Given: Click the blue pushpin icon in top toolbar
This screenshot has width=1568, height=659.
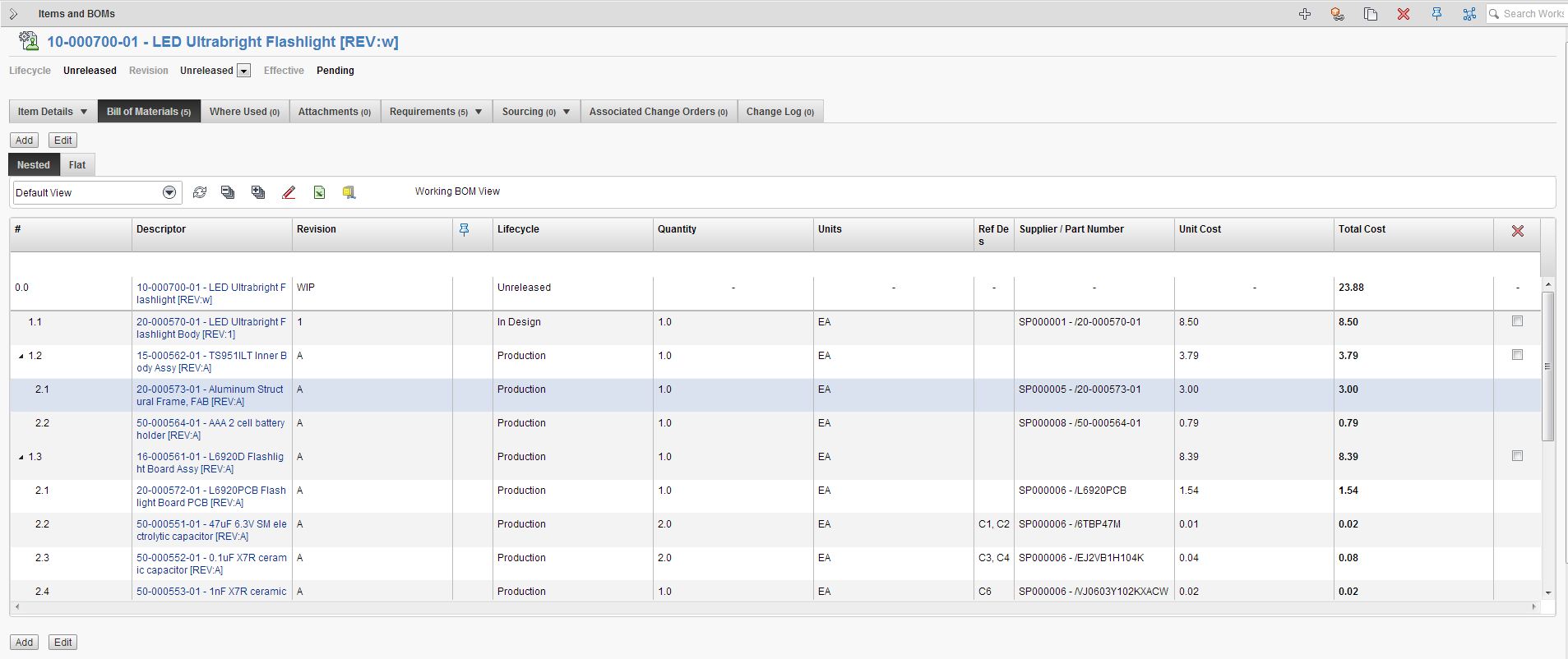Looking at the screenshot, I should point(1436,14).
